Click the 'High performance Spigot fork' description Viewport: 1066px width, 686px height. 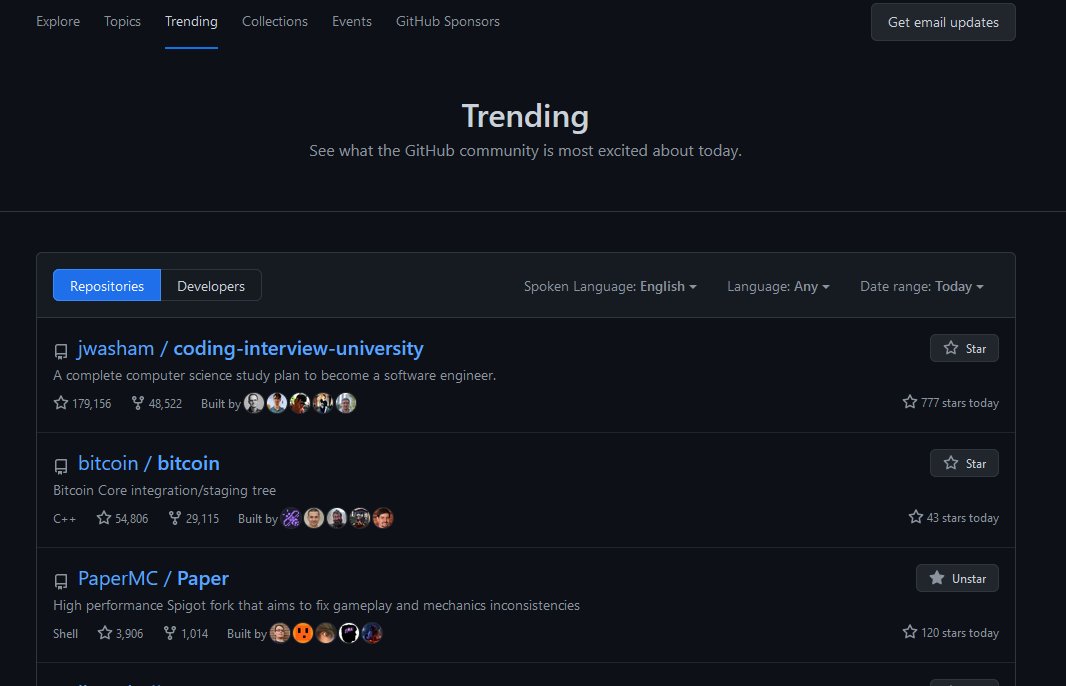click(316, 605)
